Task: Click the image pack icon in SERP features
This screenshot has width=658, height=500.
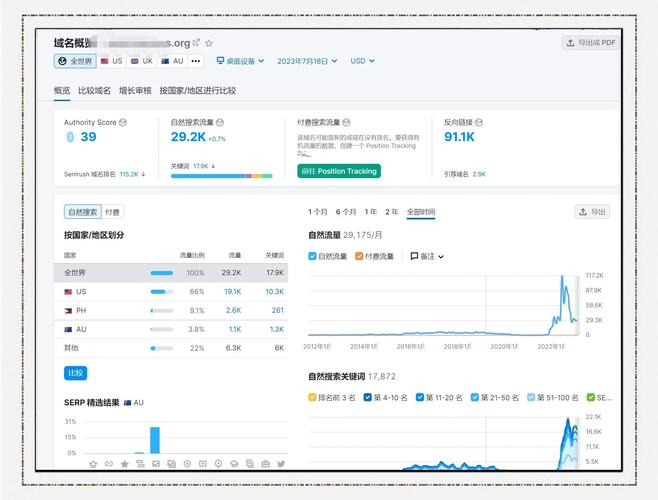Action: tap(172, 464)
